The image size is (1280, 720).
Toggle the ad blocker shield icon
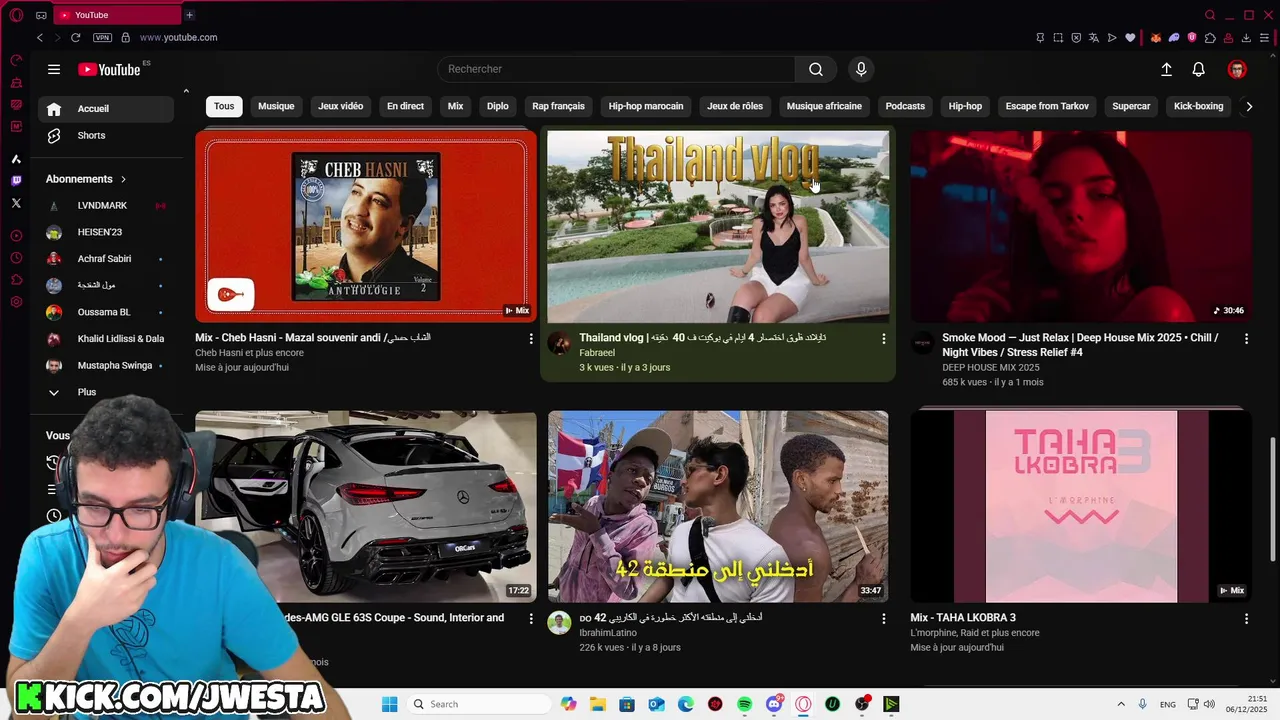[x=1076, y=38]
